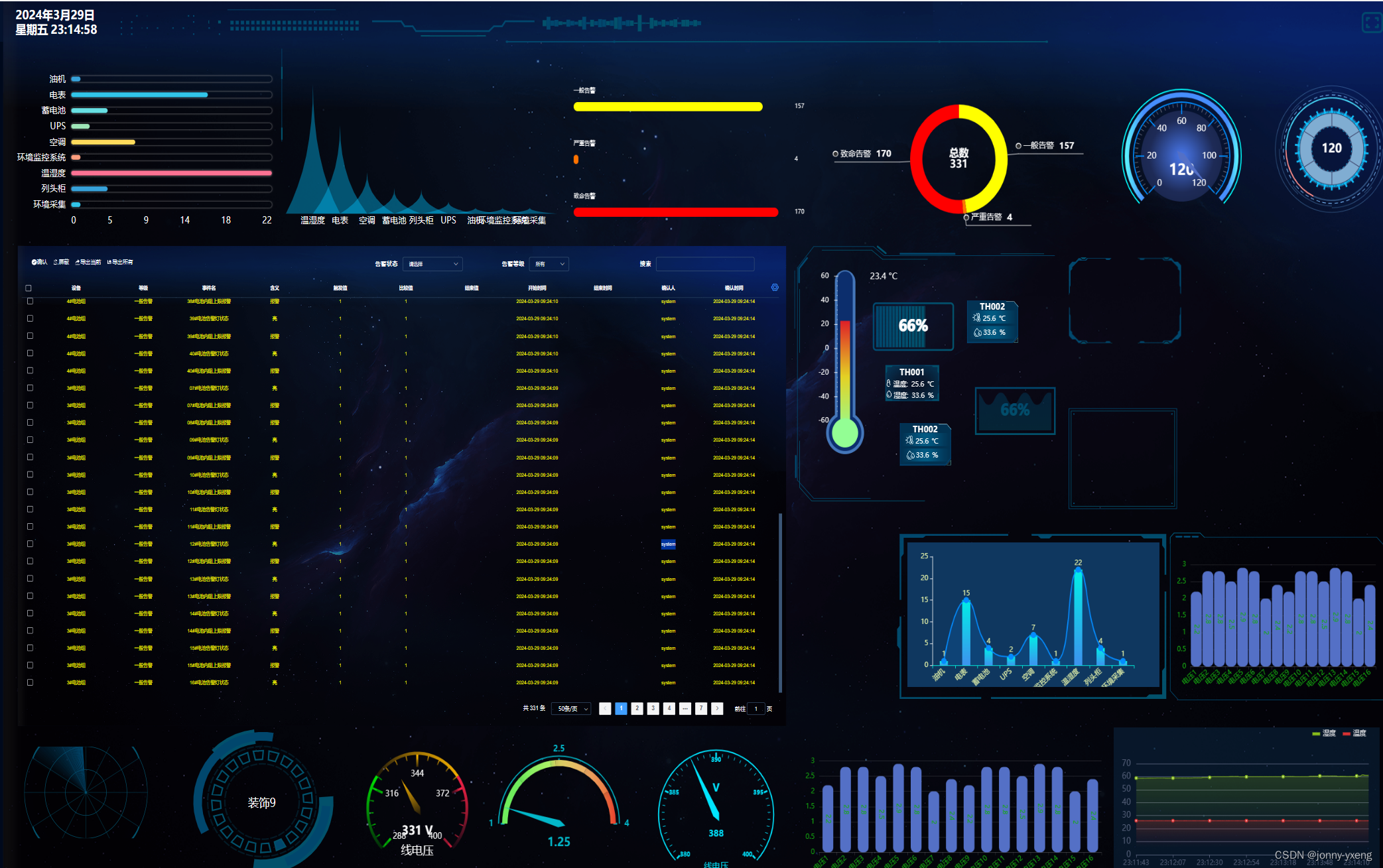Click previous page arrow in pagination
The image size is (1383, 868).
click(605, 708)
